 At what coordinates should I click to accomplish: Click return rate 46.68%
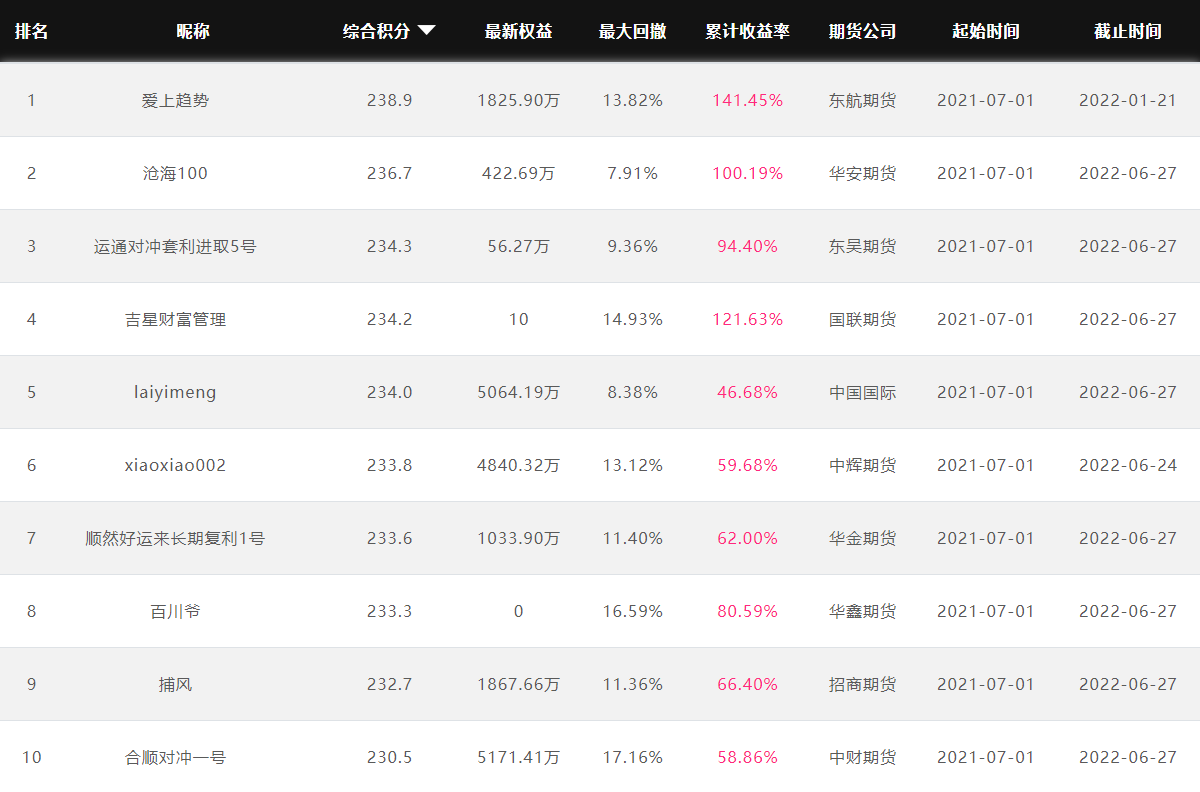pyautogui.click(x=748, y=392)
